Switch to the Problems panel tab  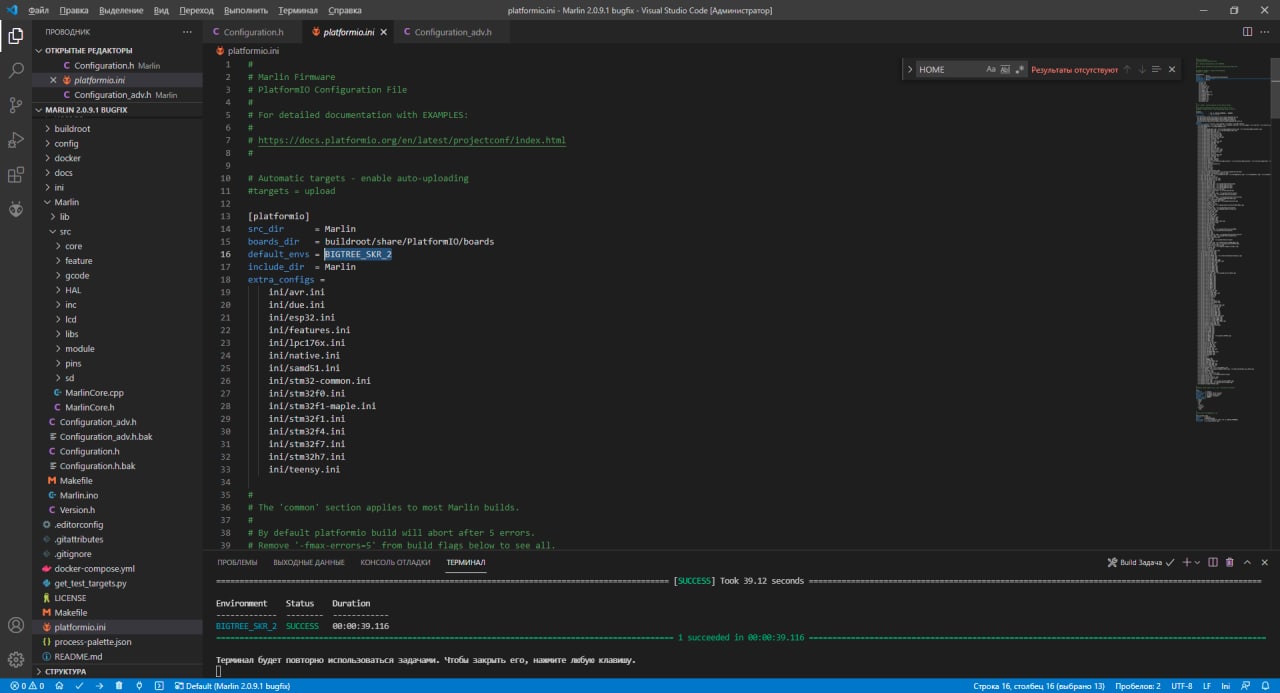coord(237,563)
